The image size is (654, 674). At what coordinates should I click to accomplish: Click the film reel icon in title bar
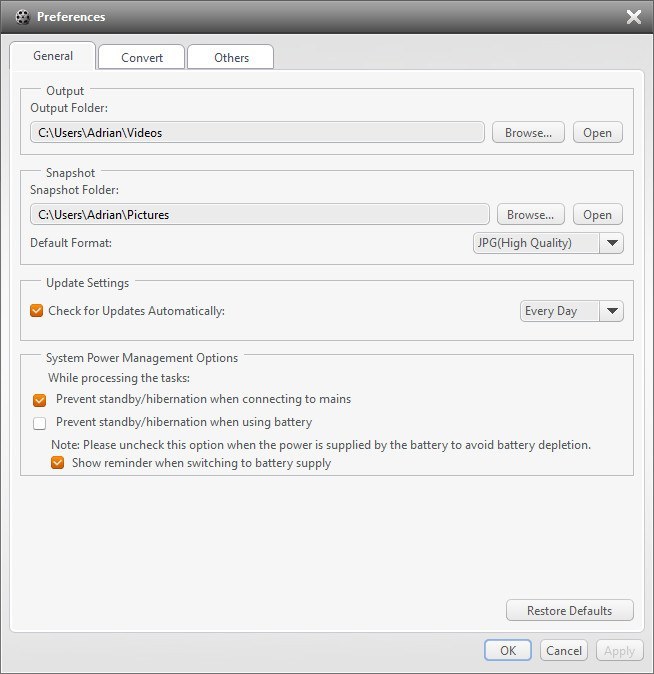point(22,17)
